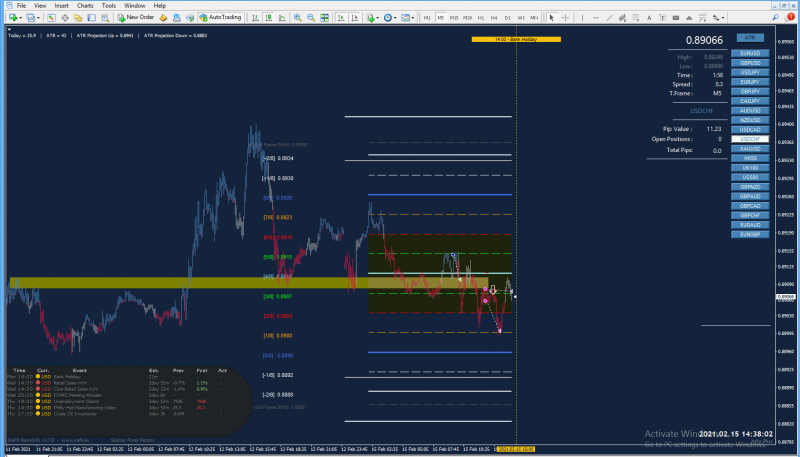The width and height of the screenshot is (800, 457).
Task: Switch timeframe to H1
Action: 481,17
